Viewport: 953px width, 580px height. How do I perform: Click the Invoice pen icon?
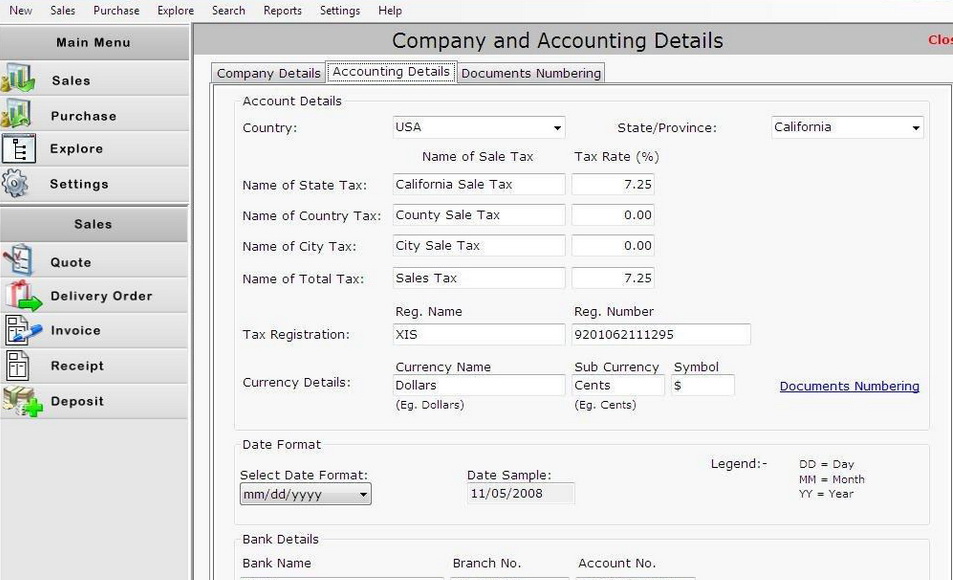tap(23, 331)
